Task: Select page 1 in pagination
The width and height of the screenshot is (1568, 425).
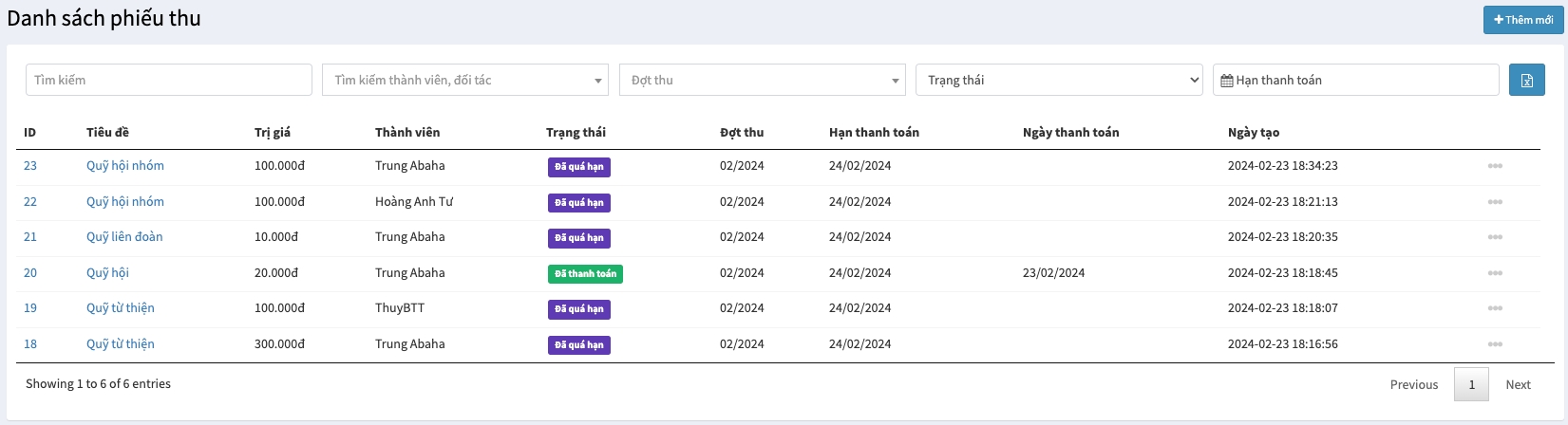Action: click(1471, 384)
